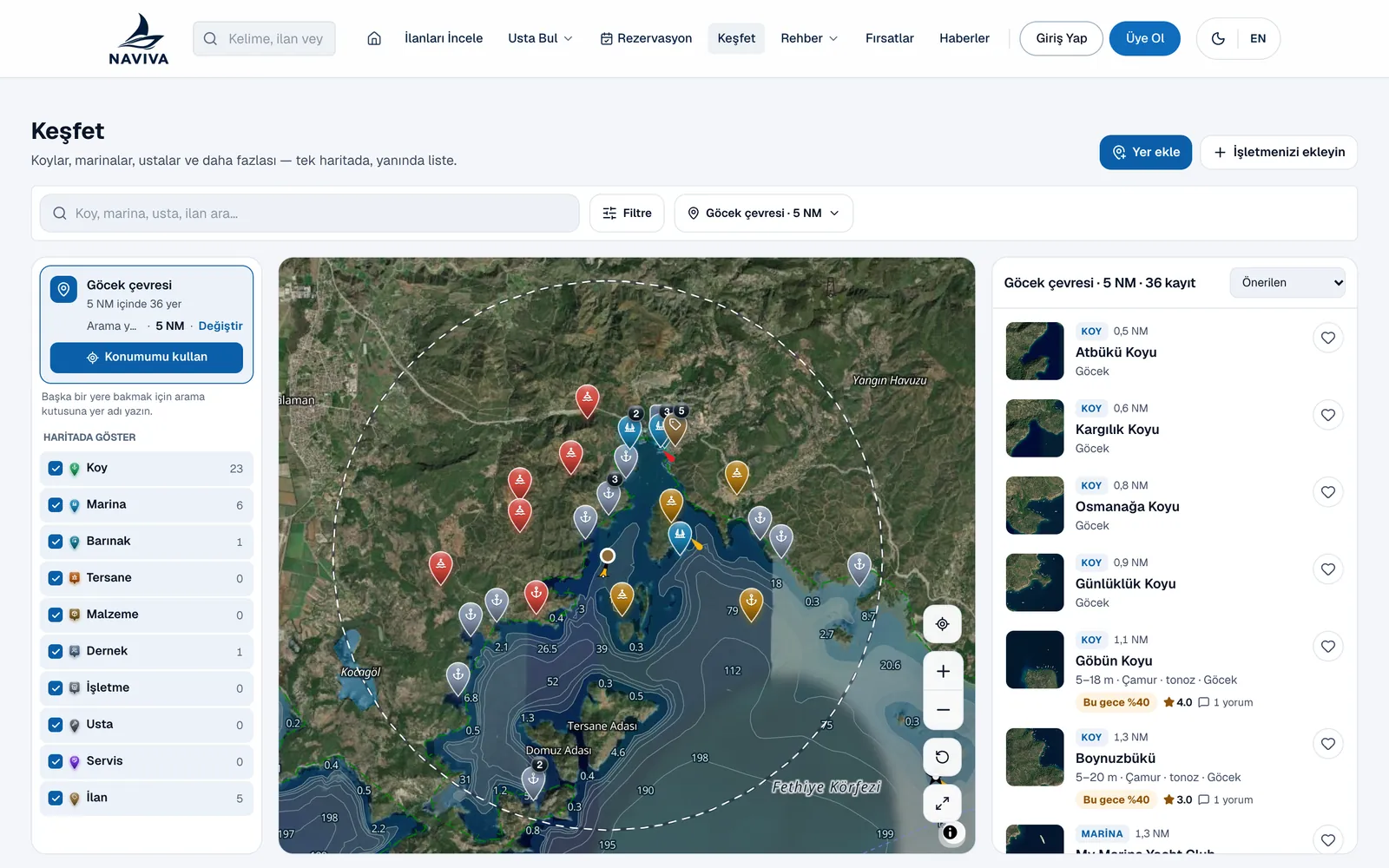Focus the Koy, marina, usta search field
Screen dimensions: 1389x868
[x=310, y=213]
